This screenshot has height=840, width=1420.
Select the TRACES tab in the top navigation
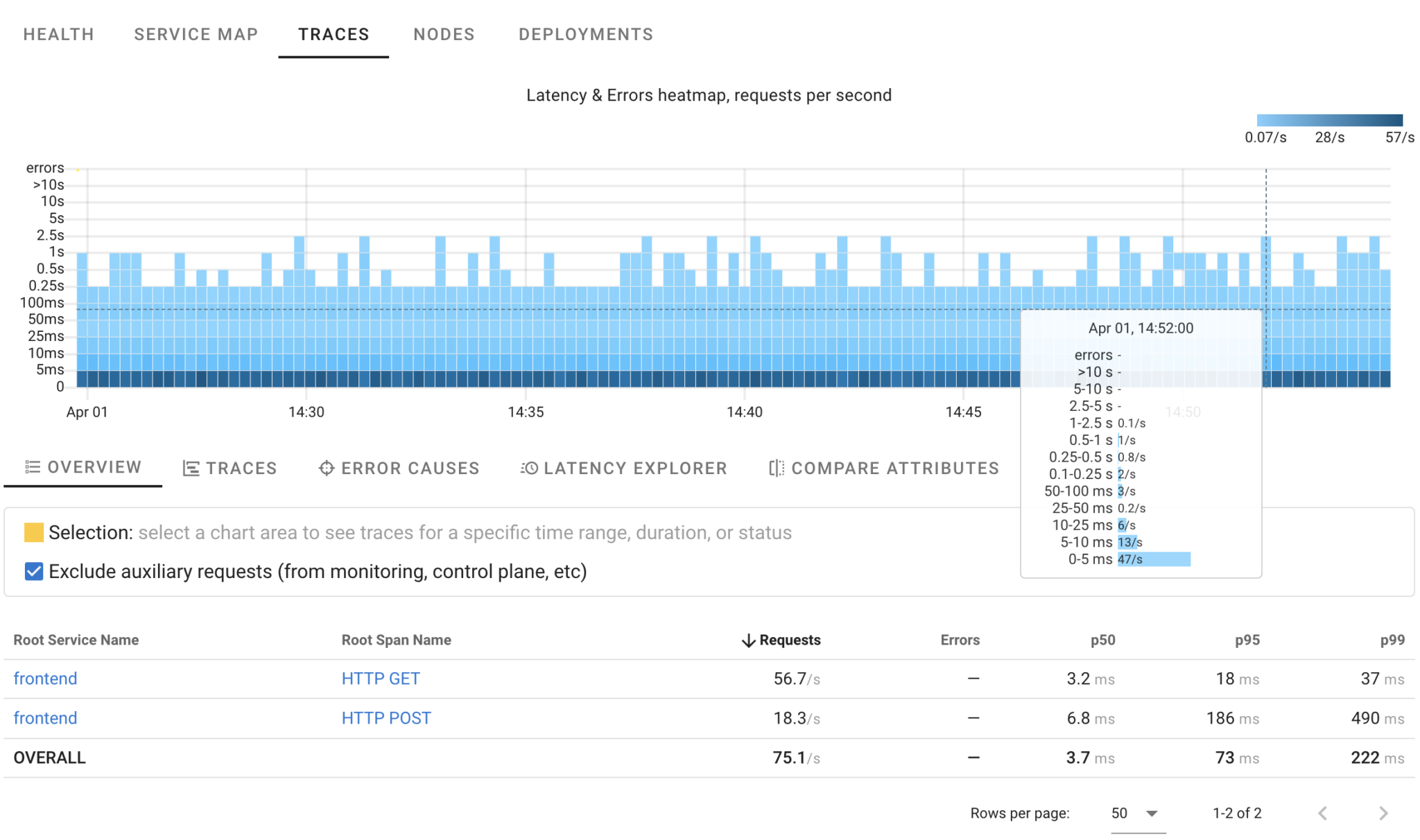click(x=334, y=34)
